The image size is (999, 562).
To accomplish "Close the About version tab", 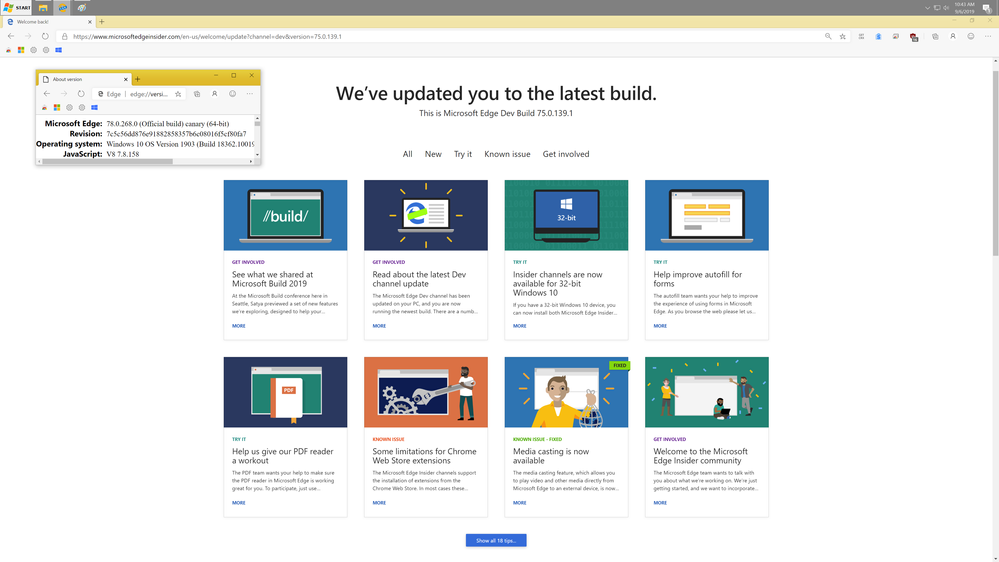I will click(126, 79).
